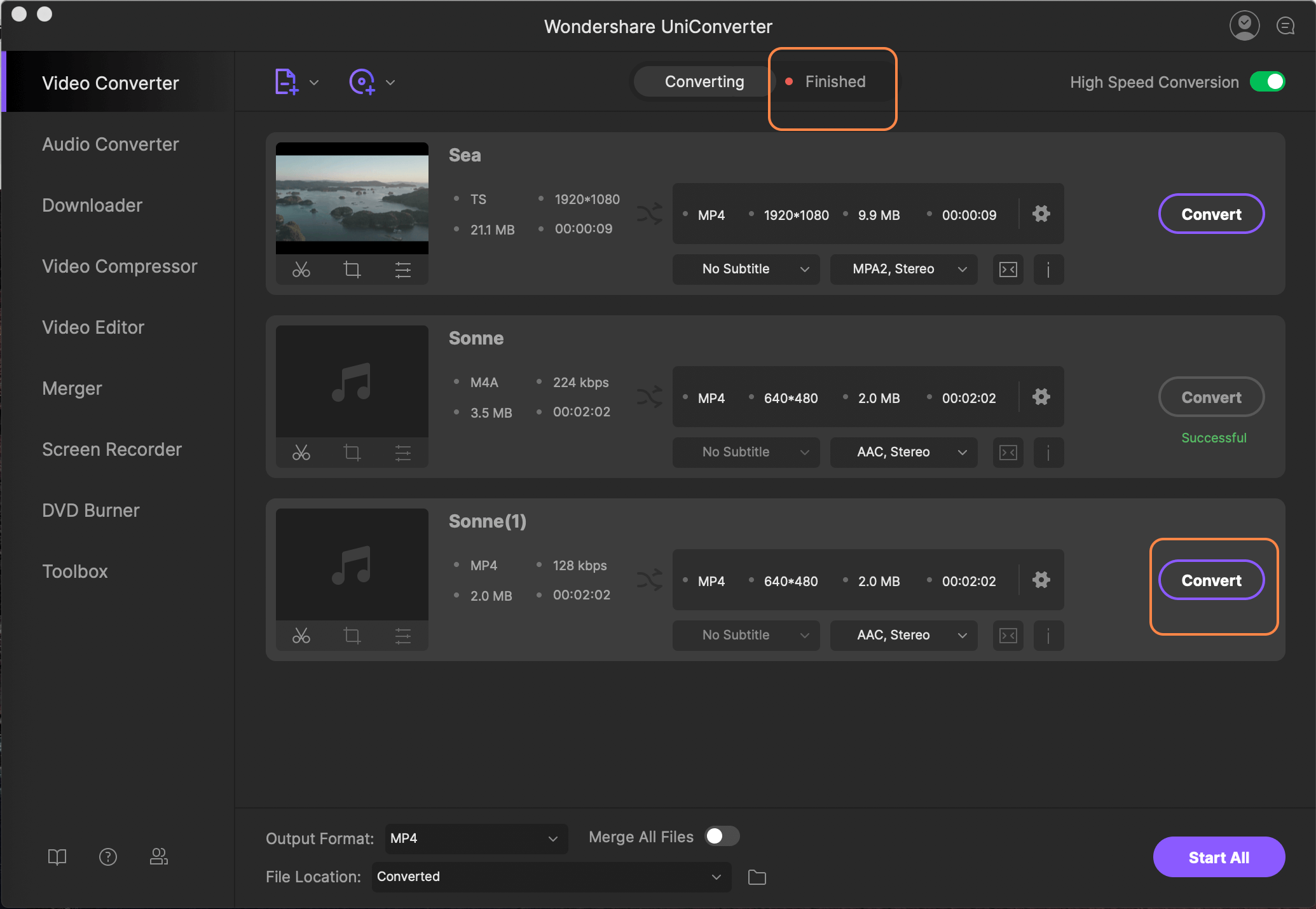Switch to Converting tab
This screenshot has height=909, width=1316.
704,82
